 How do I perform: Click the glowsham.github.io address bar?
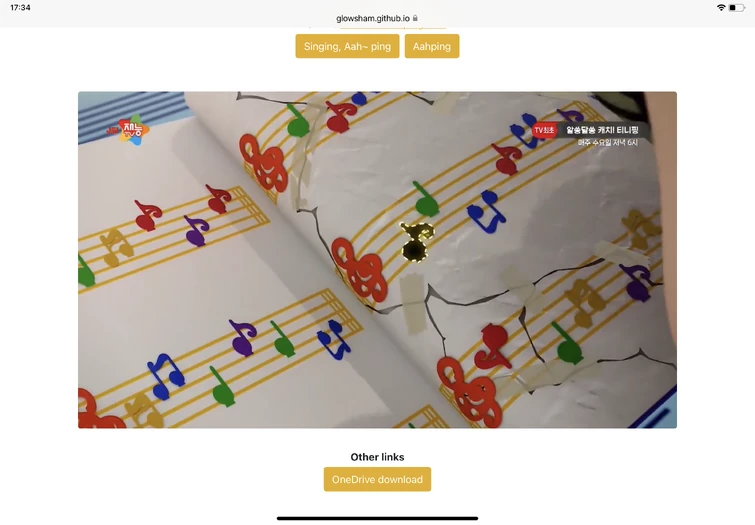point(377,18)
